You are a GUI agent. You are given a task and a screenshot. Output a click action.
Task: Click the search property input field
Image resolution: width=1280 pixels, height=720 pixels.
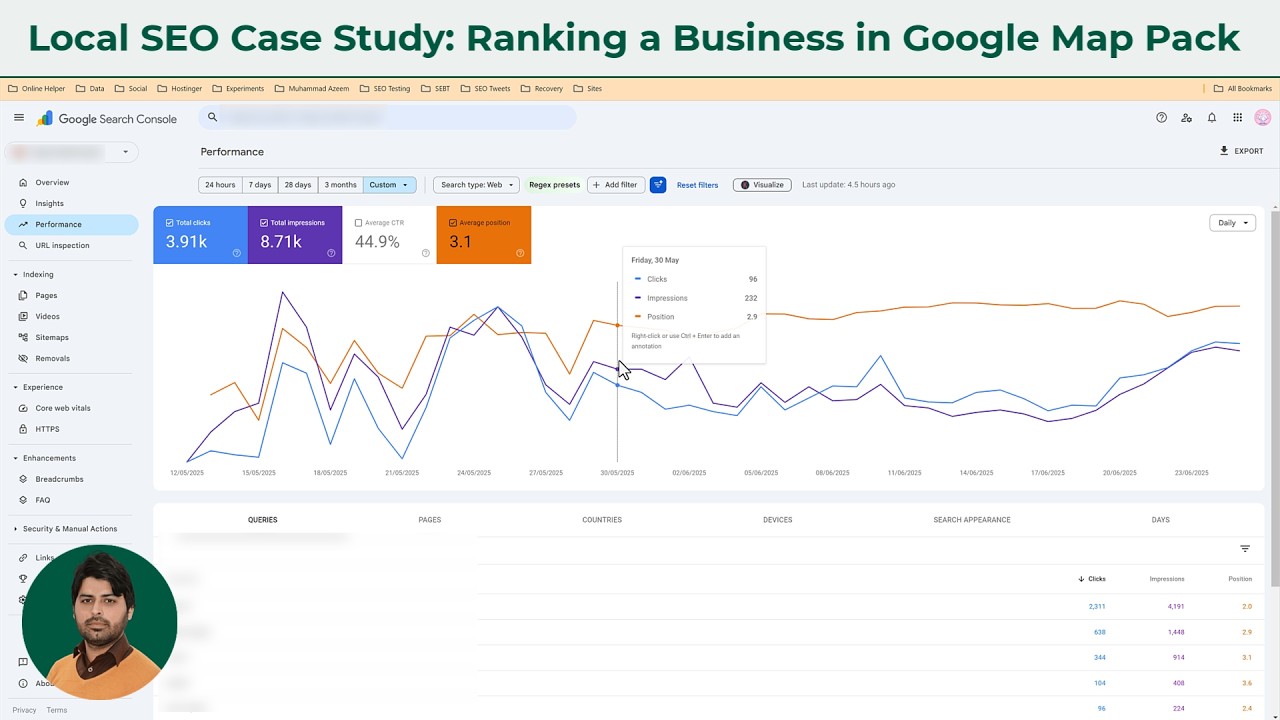tap(386, 117)
